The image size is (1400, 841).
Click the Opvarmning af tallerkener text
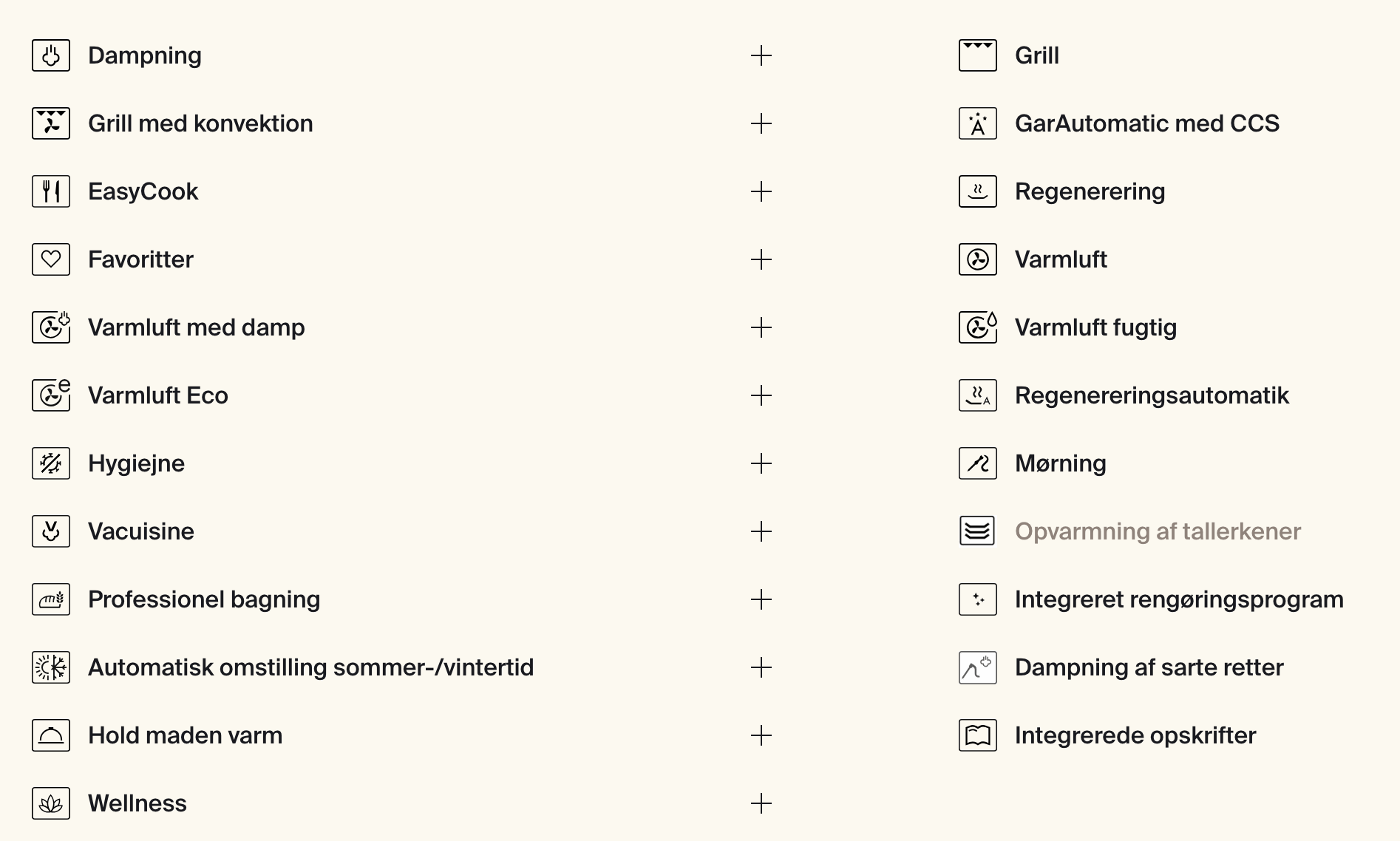pyautogui.click(x=1158, y=531)
